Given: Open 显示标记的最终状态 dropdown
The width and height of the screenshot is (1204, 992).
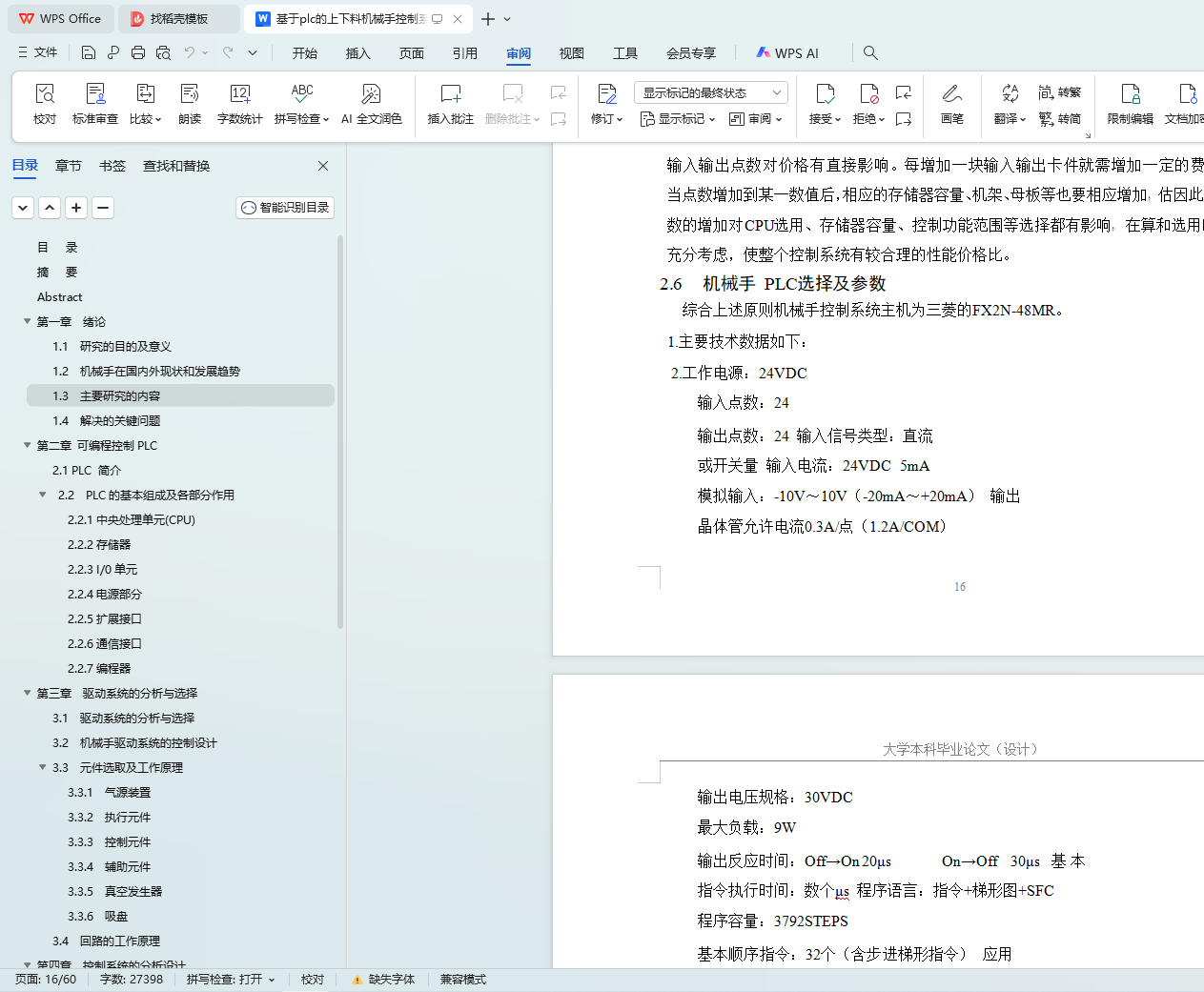Looking at the screenshot, I should (x=710, y=92).
